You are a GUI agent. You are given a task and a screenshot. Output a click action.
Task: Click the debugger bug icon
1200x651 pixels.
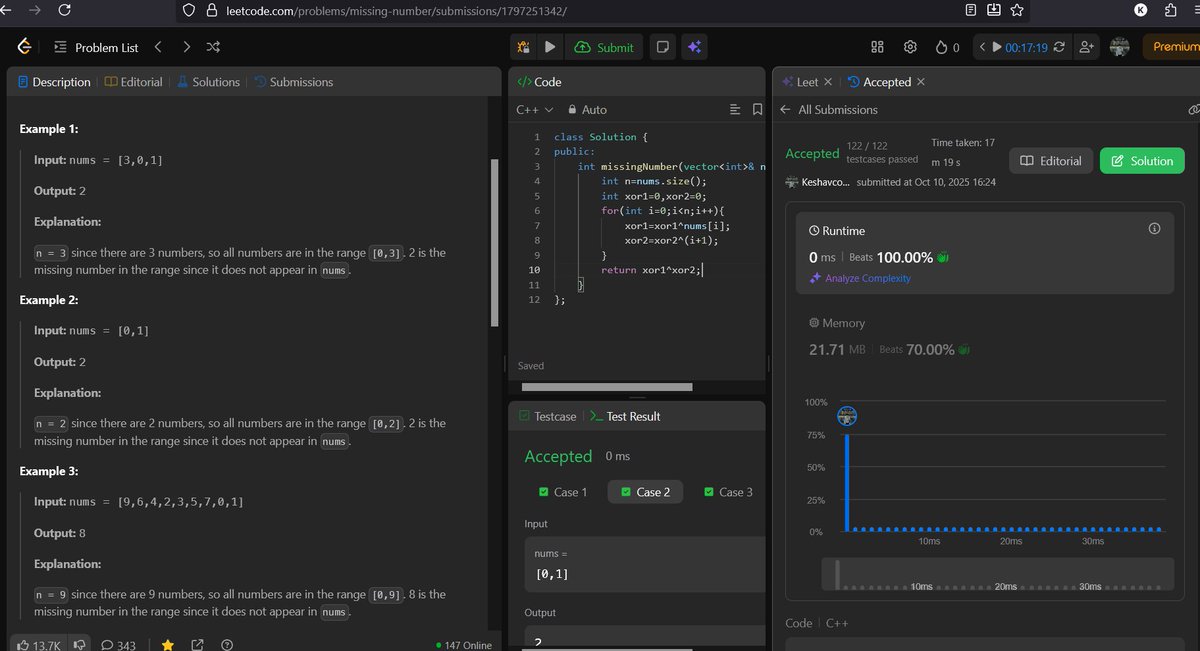(x=523, y=47)
